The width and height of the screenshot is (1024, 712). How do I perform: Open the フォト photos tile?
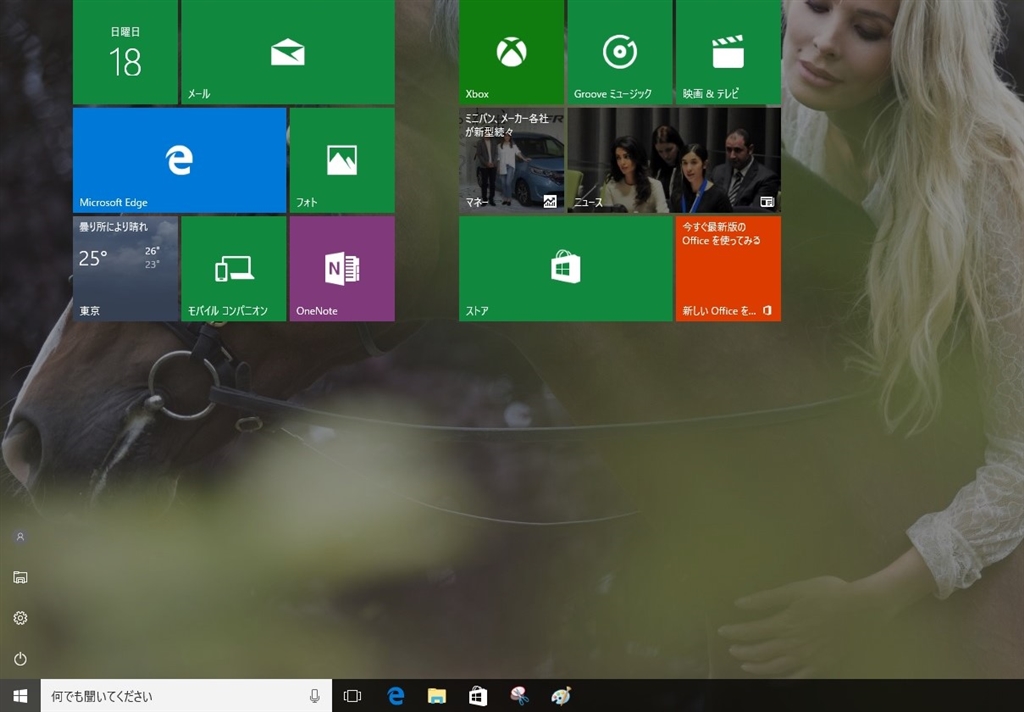point(342,160)
